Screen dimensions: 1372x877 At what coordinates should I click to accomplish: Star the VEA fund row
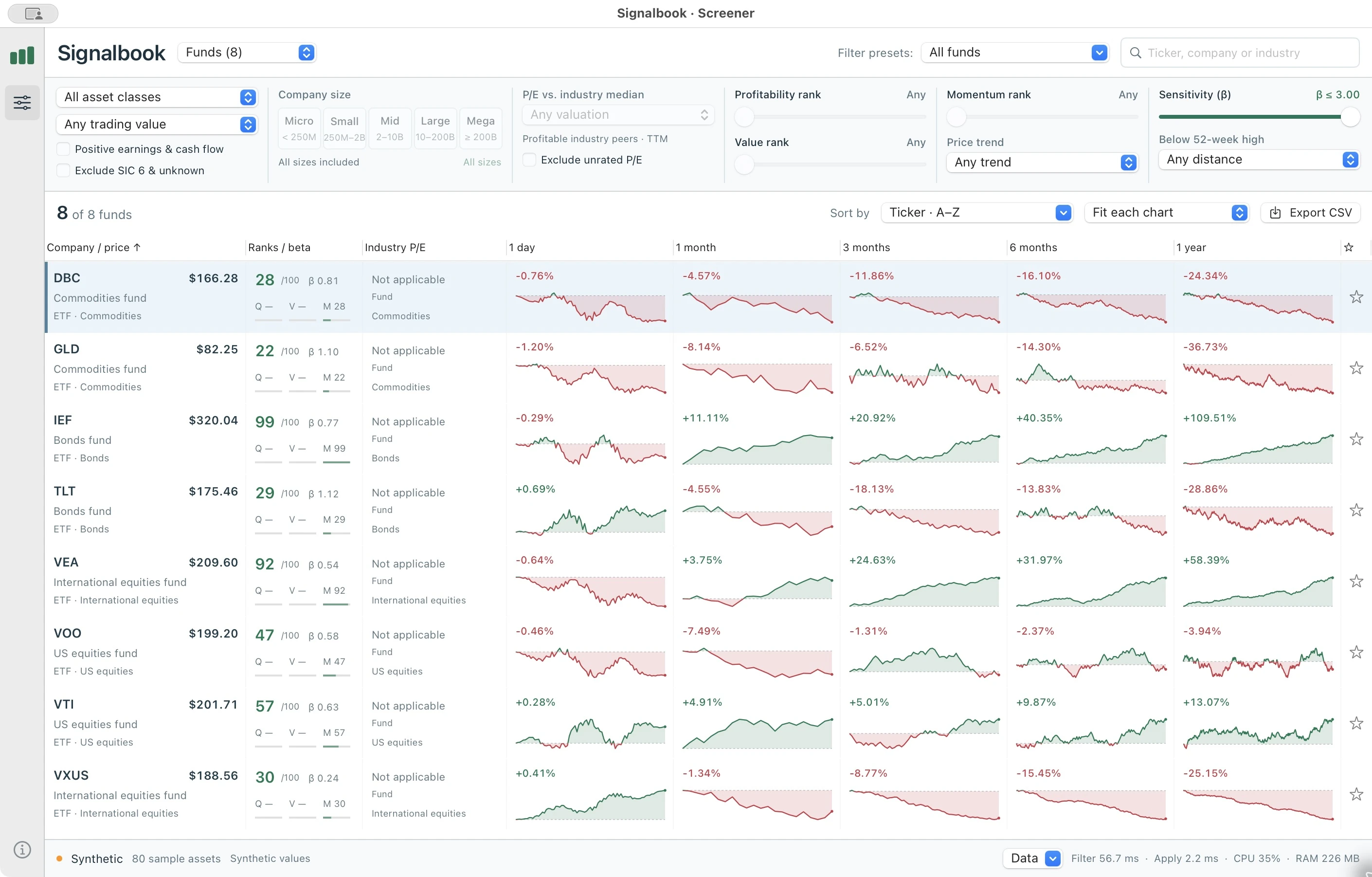1356,581
